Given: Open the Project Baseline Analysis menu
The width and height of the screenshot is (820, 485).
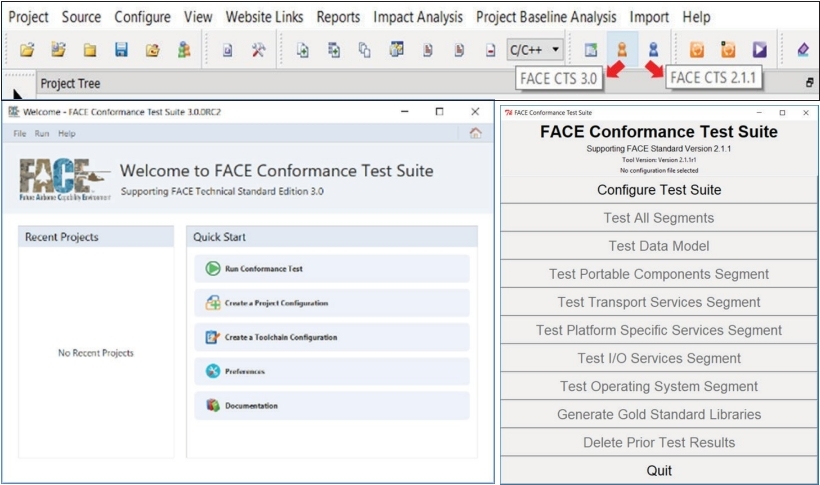Looking at the screenshot, I should [x=546, y=17].
